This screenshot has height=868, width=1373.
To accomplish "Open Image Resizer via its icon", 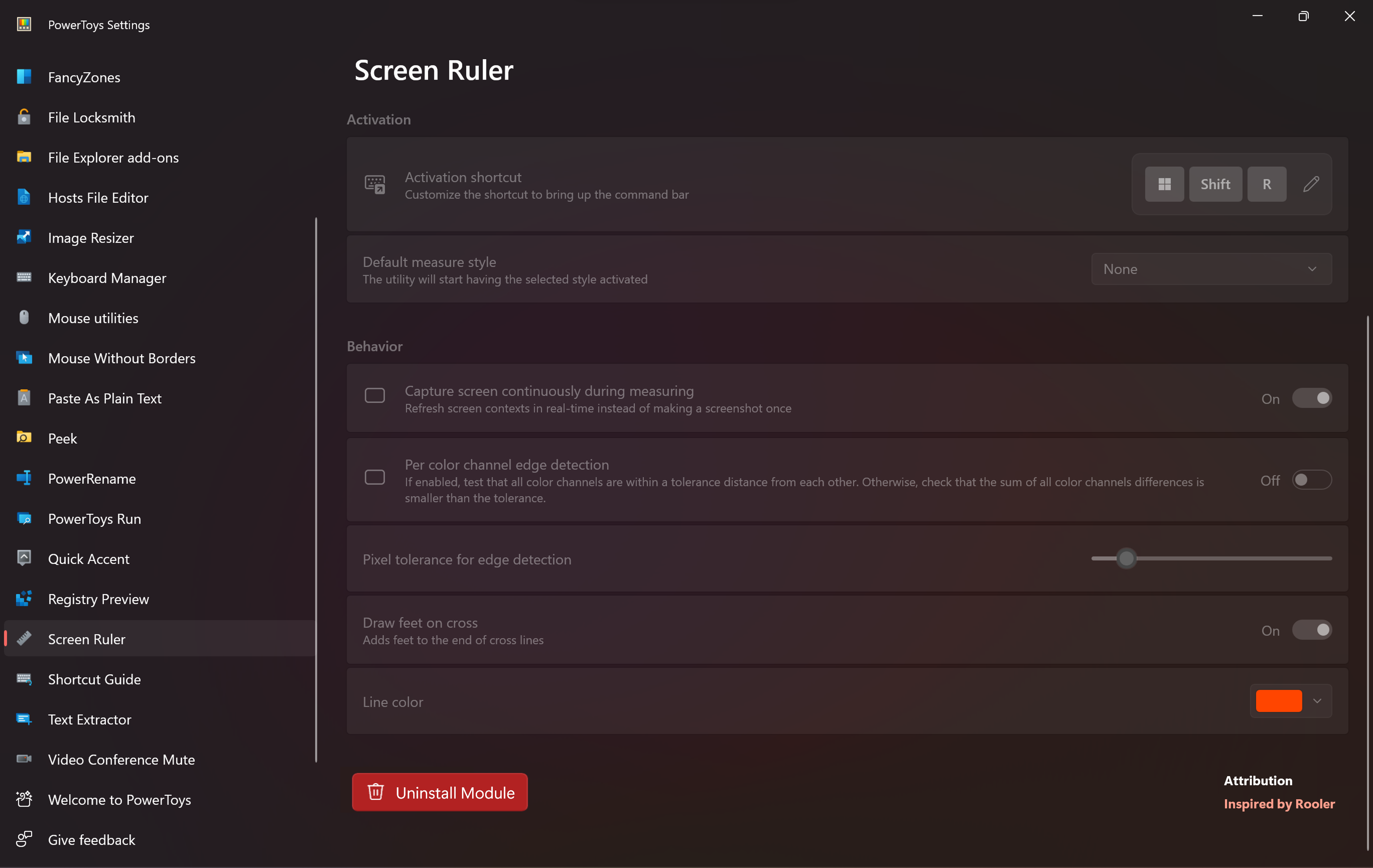I will click(24, 237).
